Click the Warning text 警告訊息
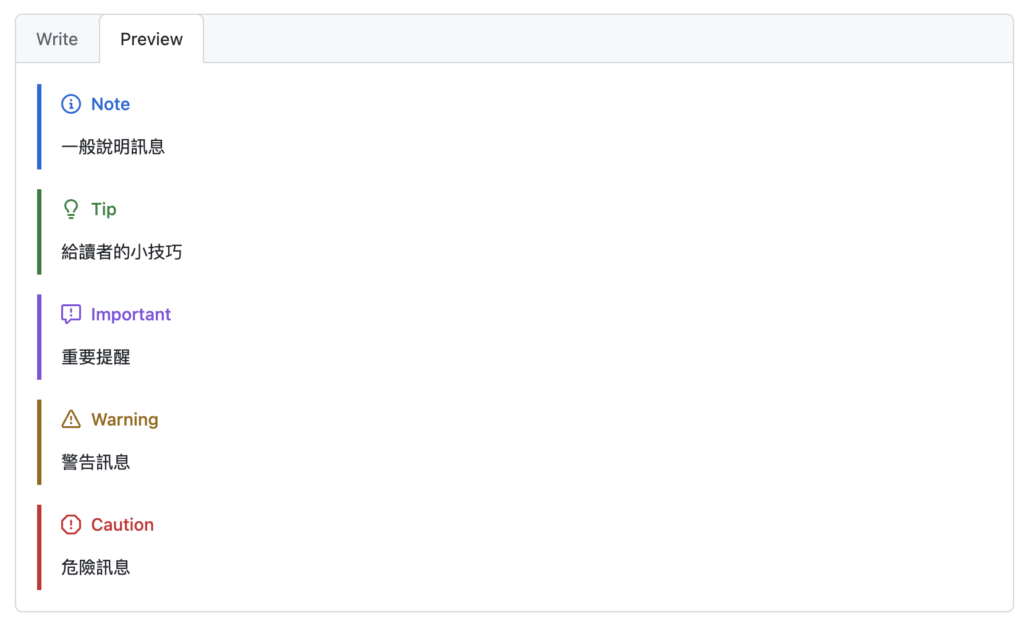The width and height of the screenshot is (1024, 621). [x=96, y=462]
